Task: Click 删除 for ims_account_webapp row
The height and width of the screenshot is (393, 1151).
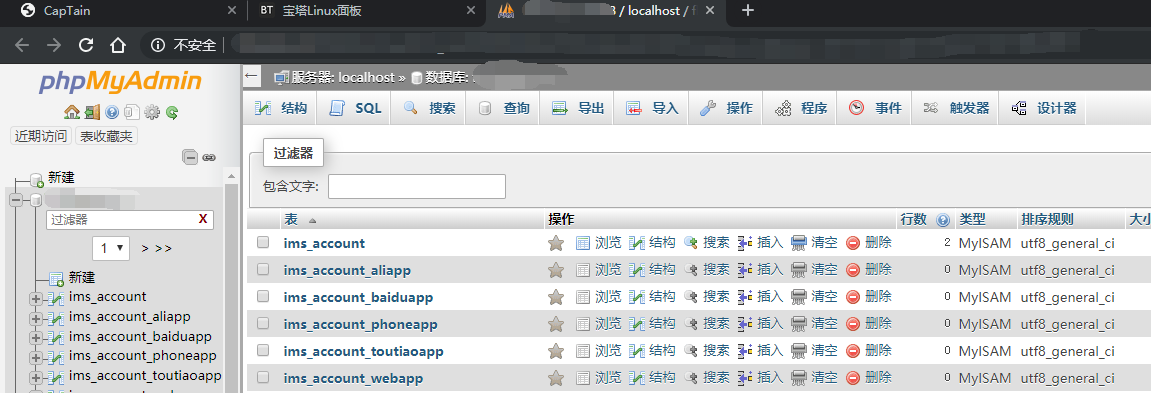Action: pos(869,378)
